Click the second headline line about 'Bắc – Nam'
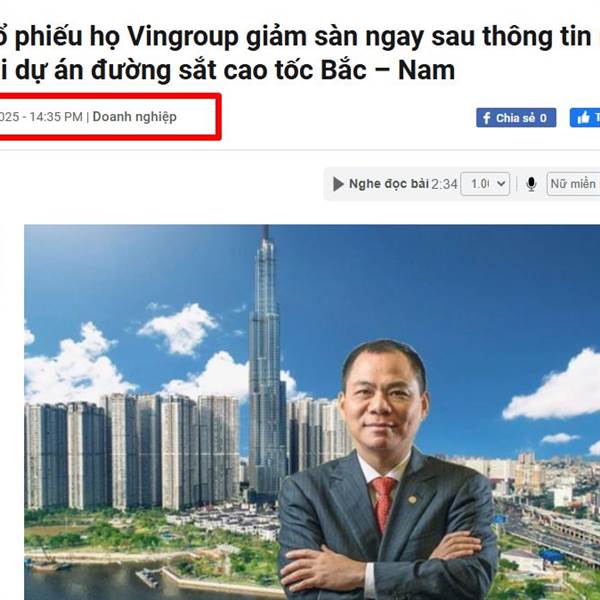600x600 pixels. (227, 70)
